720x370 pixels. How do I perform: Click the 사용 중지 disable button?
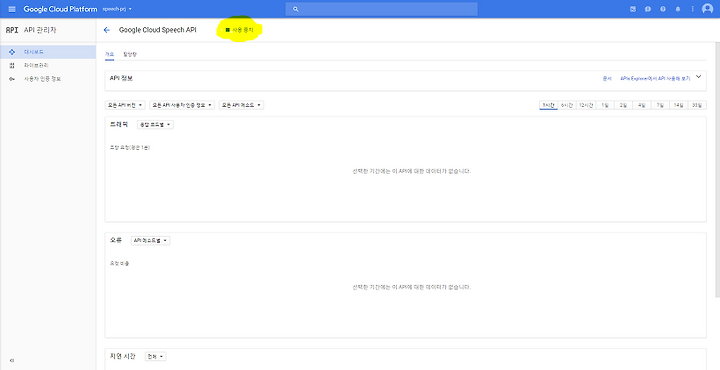239,30
